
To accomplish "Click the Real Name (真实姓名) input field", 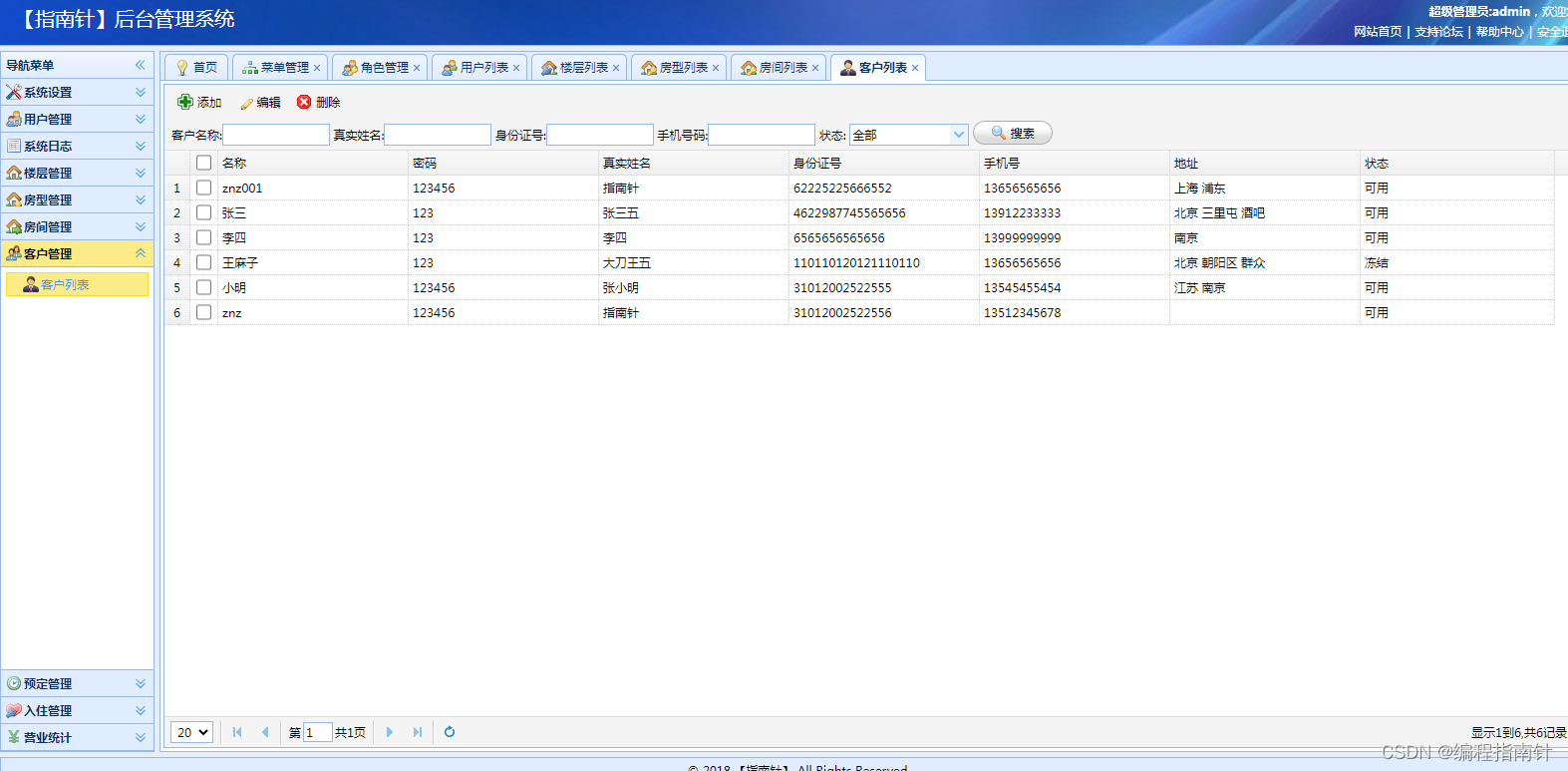I will pyautogui.click(x=438, y=135).
